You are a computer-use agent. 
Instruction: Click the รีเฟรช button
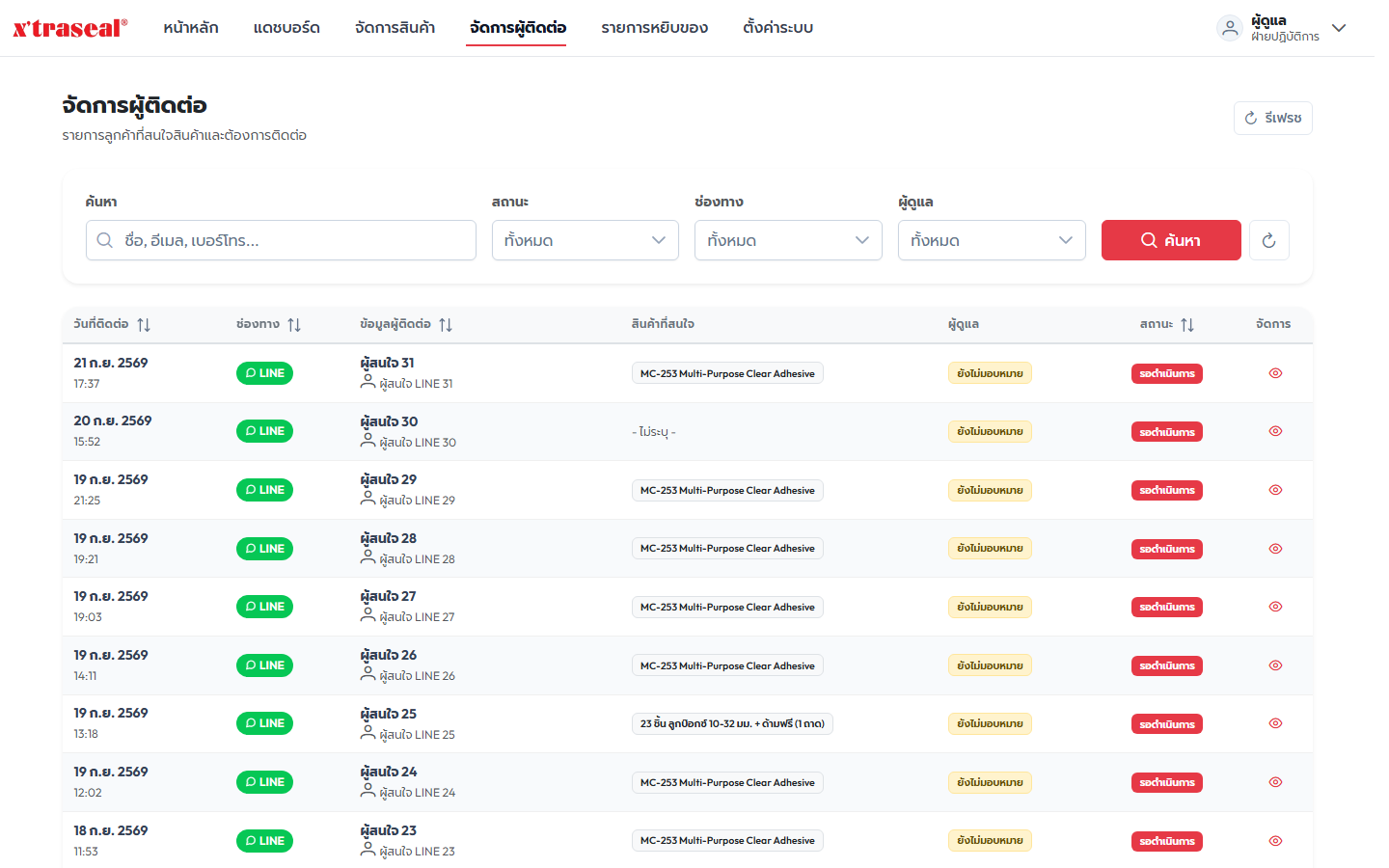point(1273,118)
